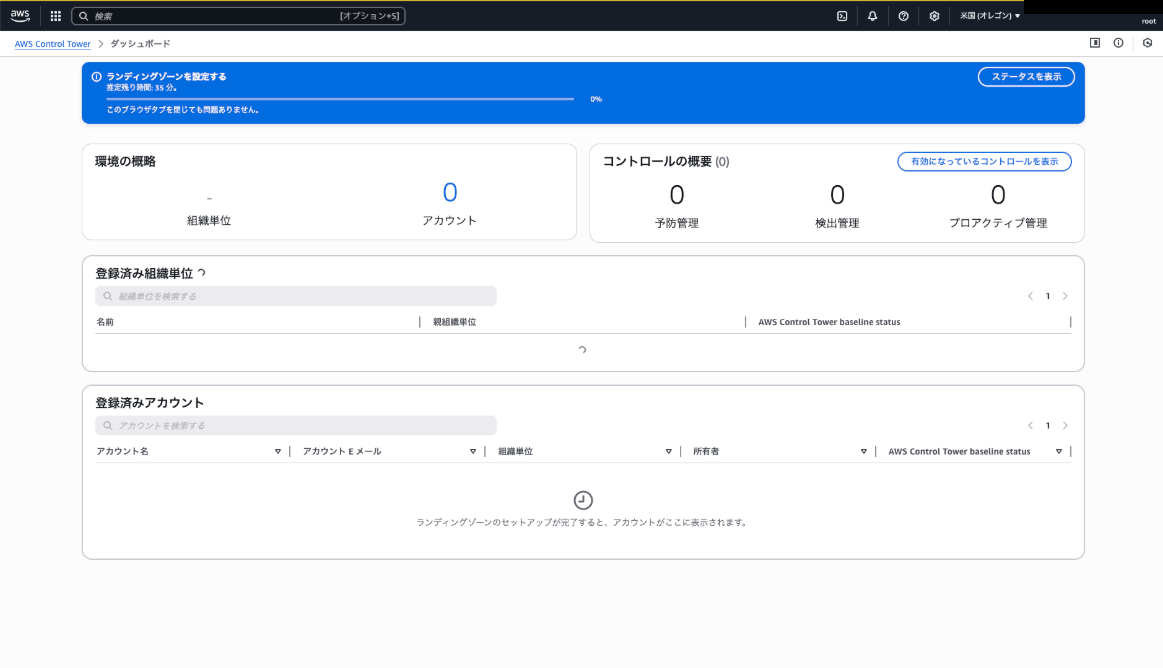Open the services grid menu
The height and width of the screenshot is (668, 1163).
[x=56, y=16]
